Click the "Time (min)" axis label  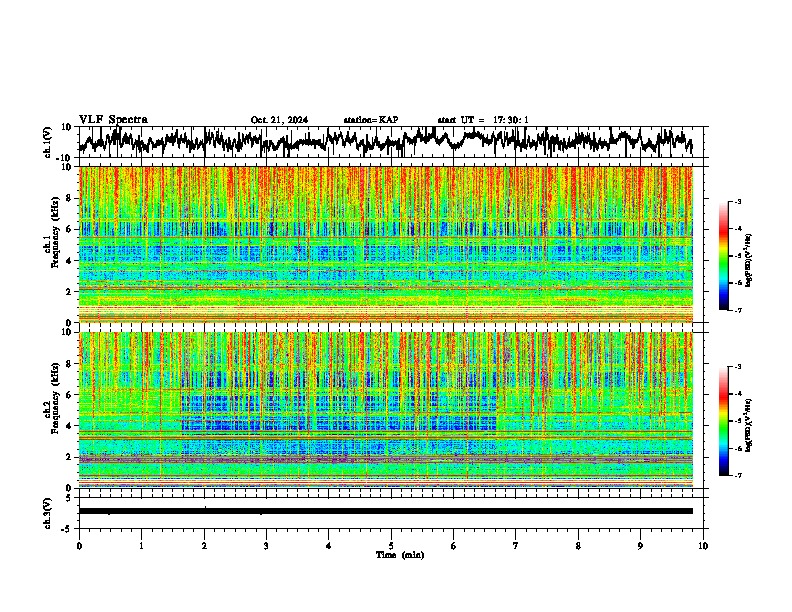coord(400,555)
